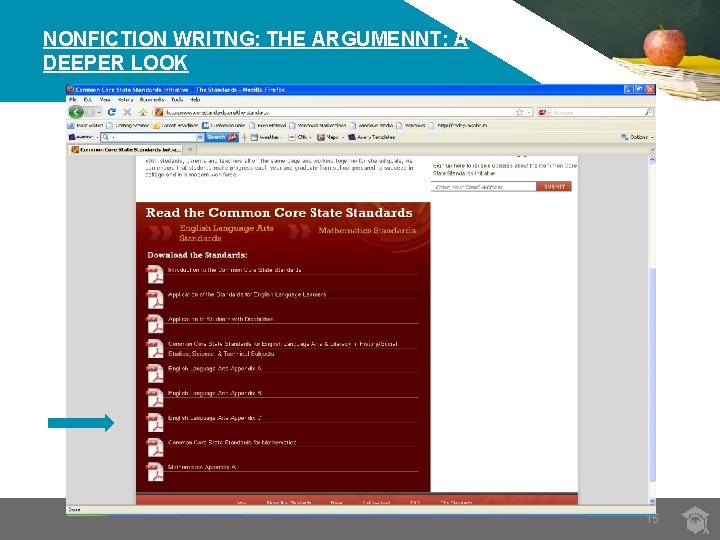Open Application to Students with Disabilities link

click(220, 319)
